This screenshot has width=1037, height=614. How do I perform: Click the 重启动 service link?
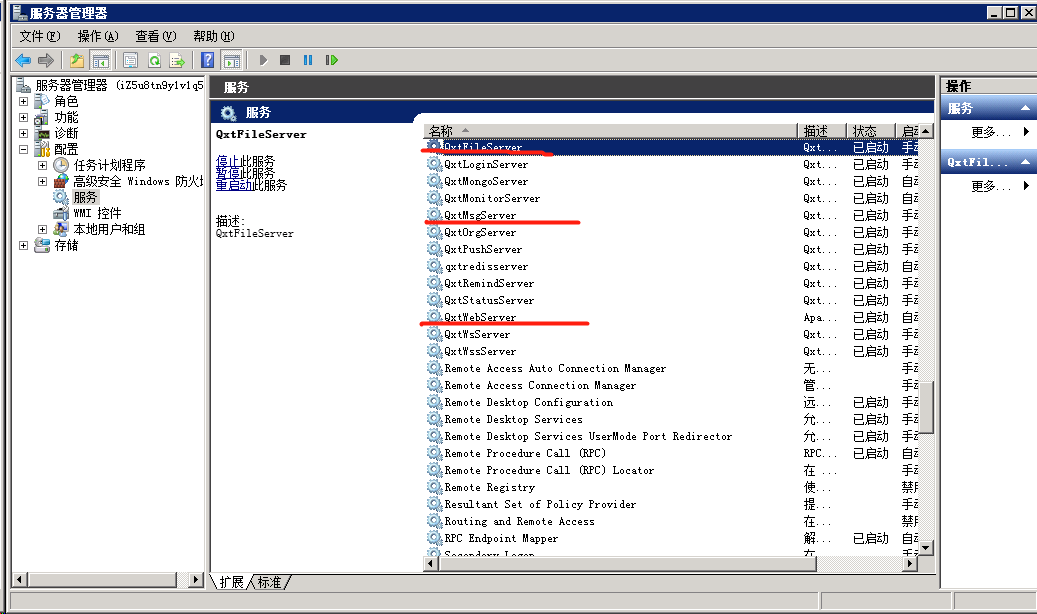[233, 185]
